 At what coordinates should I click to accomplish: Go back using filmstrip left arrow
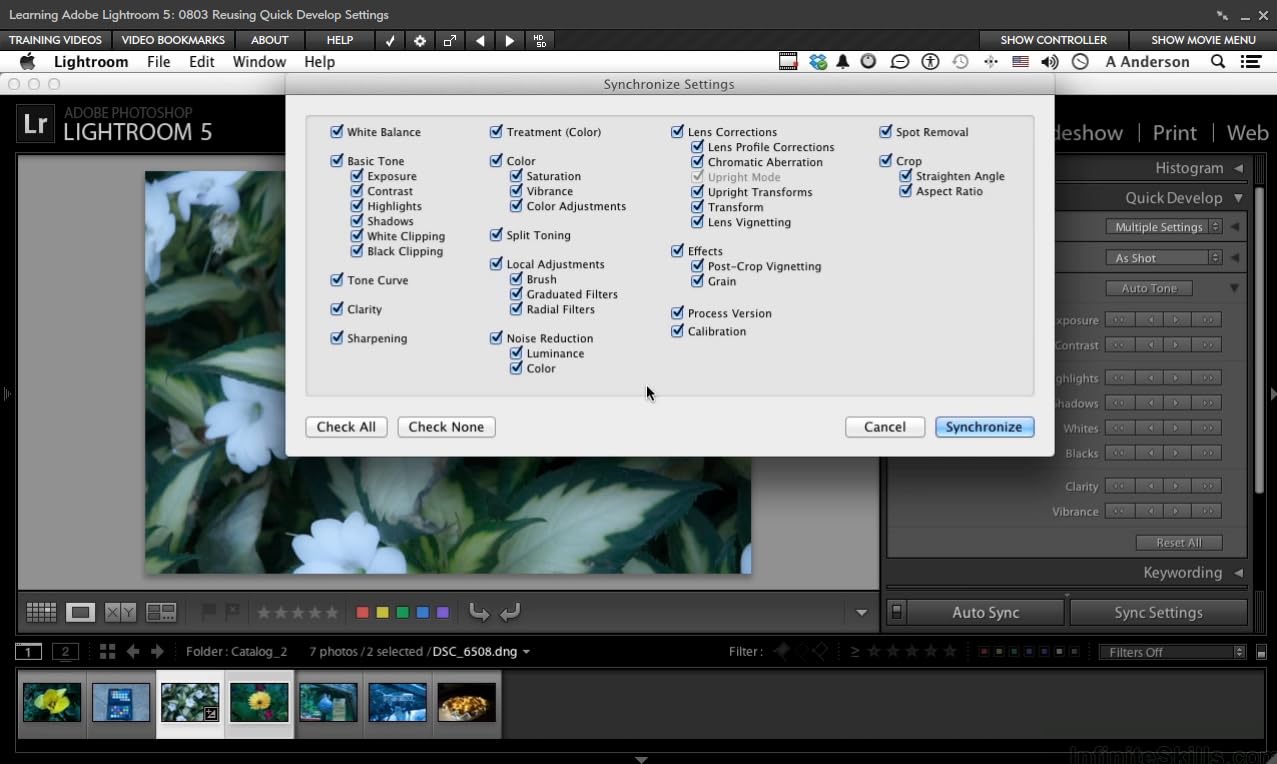point(132,652)
